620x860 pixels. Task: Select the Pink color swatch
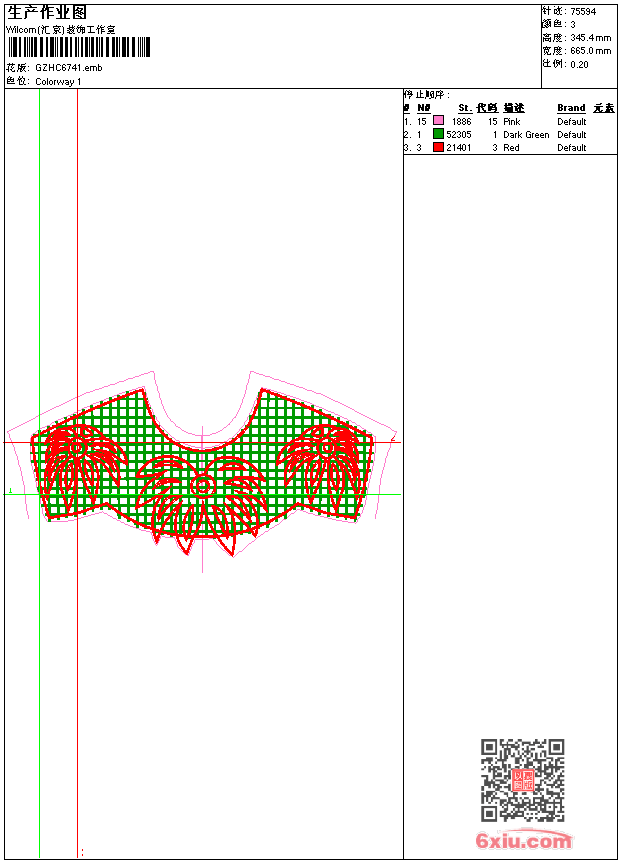pos(438,121)
